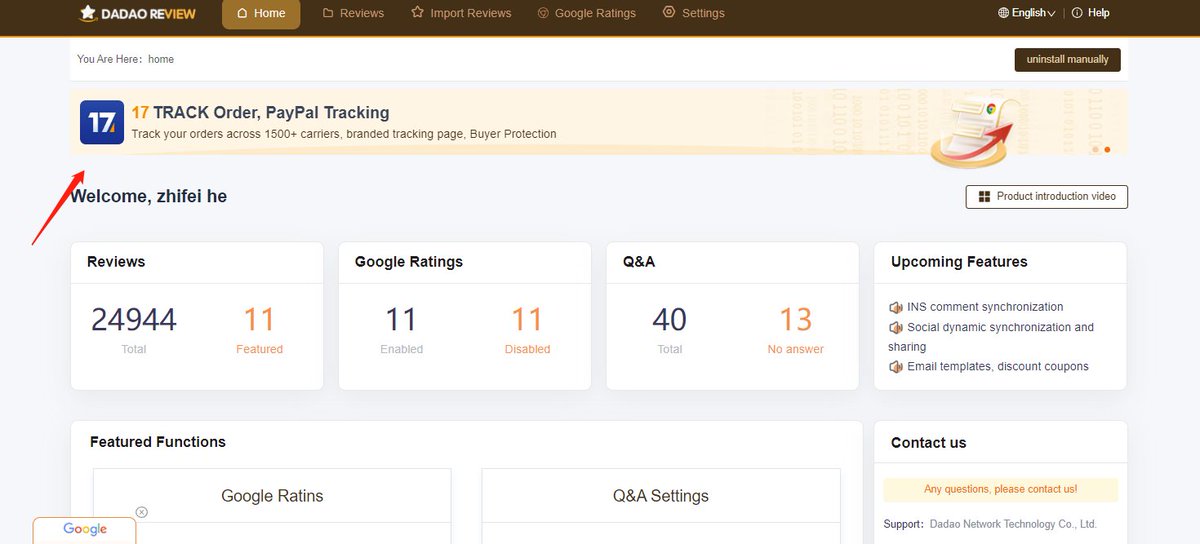Go to the Reviews menu

[353, 13]
